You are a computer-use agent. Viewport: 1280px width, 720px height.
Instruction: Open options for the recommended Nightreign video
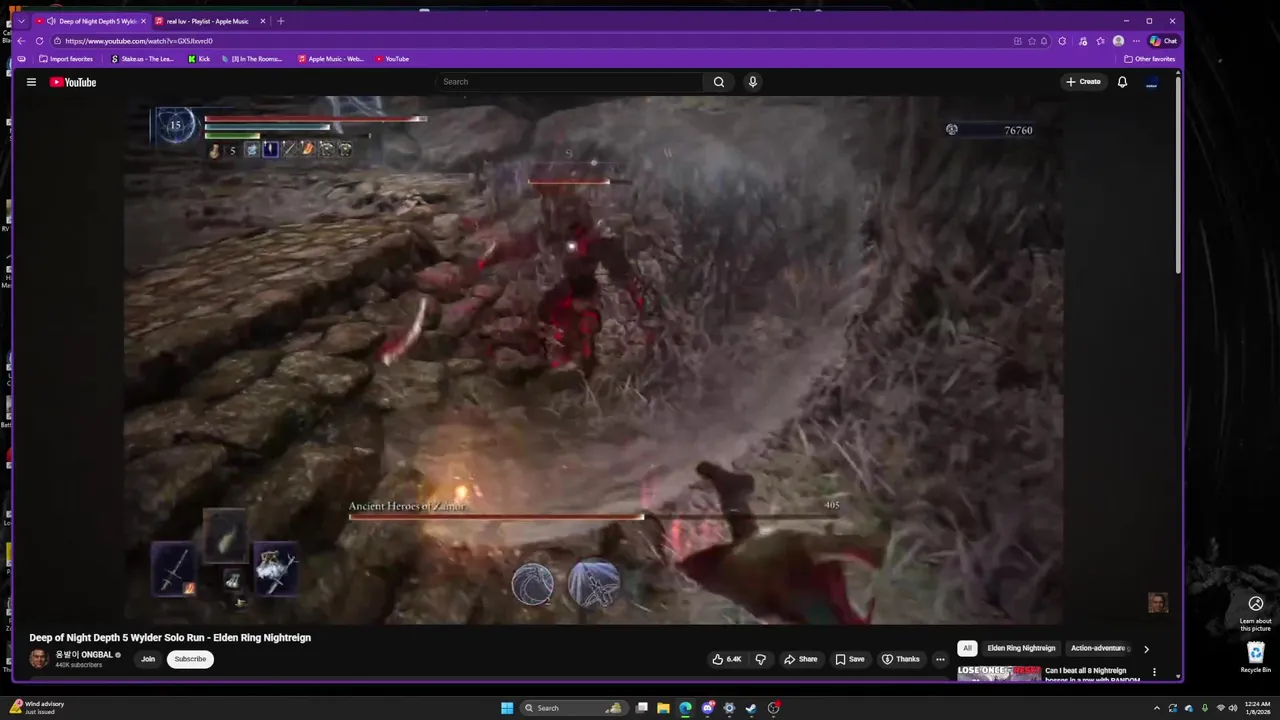click(1154, 672)
